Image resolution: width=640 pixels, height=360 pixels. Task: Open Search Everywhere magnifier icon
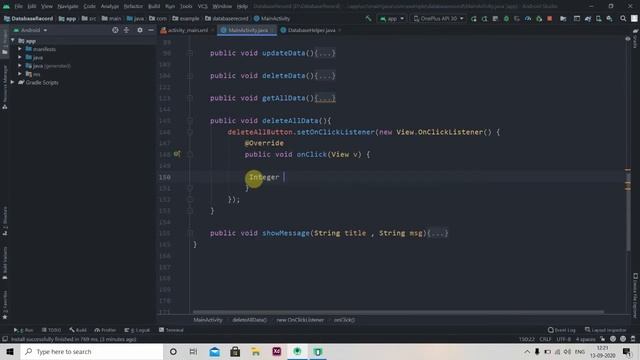tap(623, 18)
